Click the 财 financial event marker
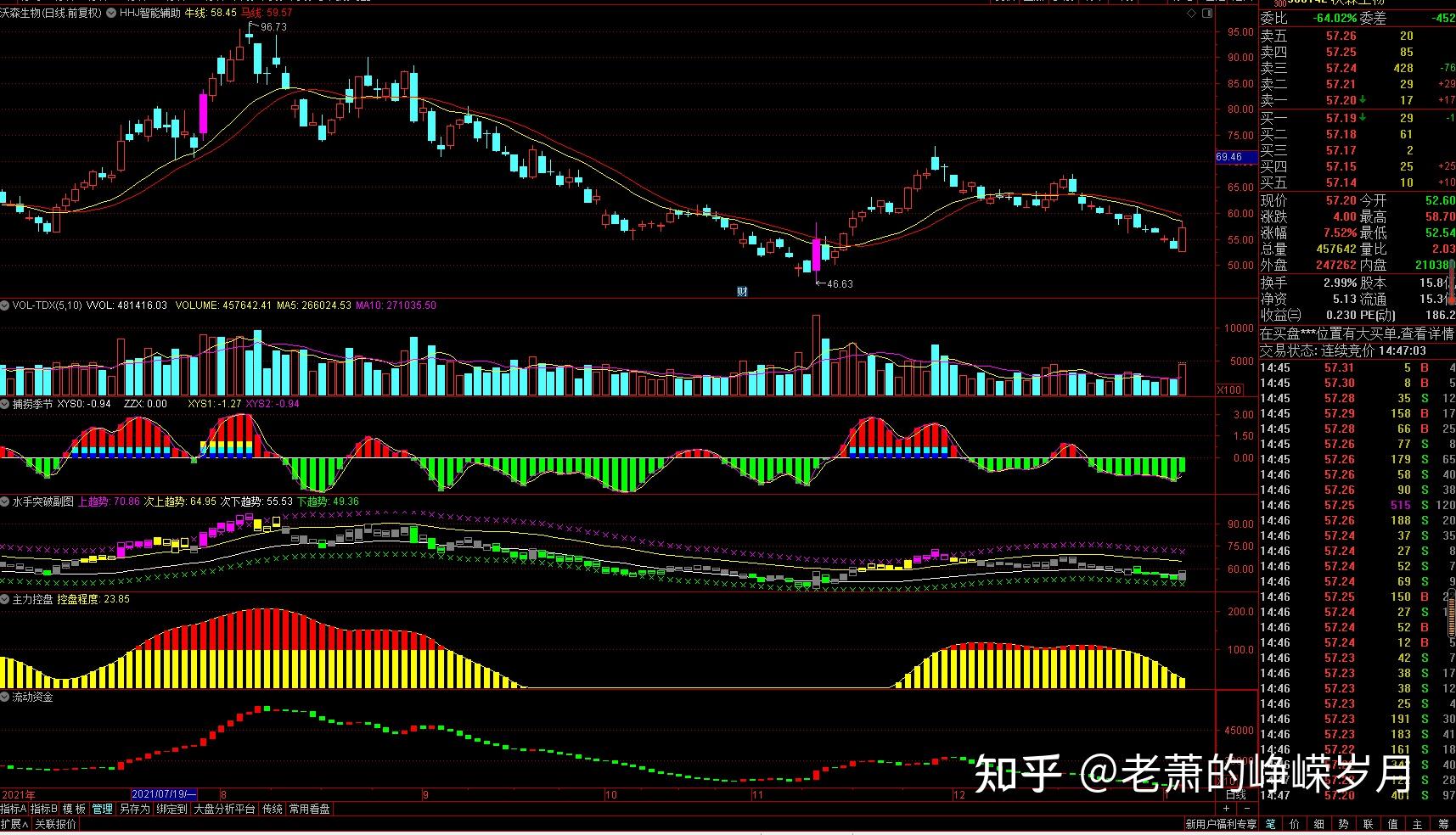 (x=742, y=291)
